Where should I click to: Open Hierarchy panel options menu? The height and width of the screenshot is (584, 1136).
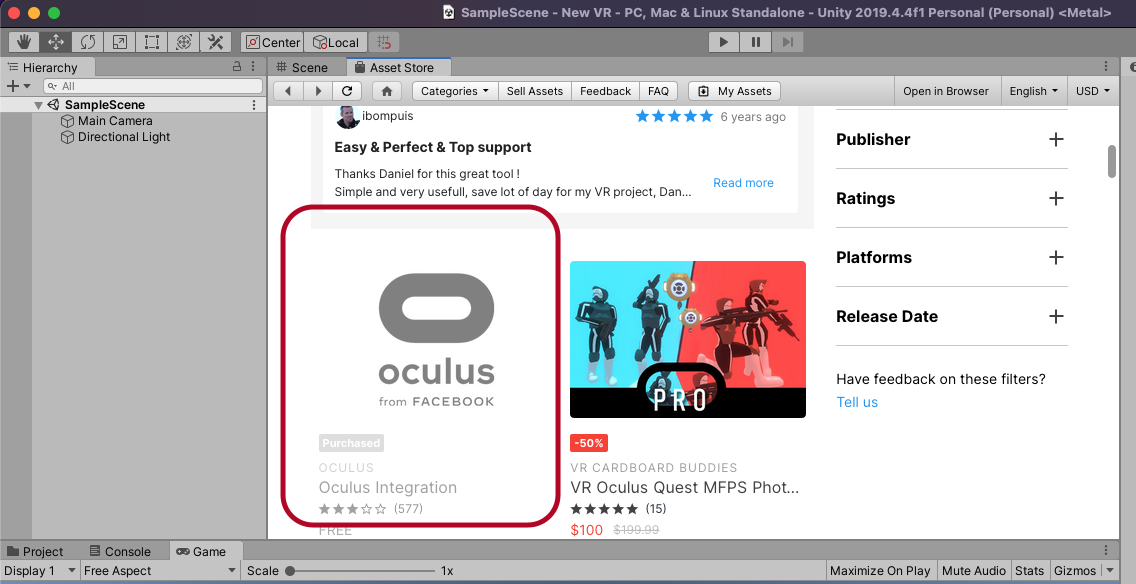[x=253, y=67]
